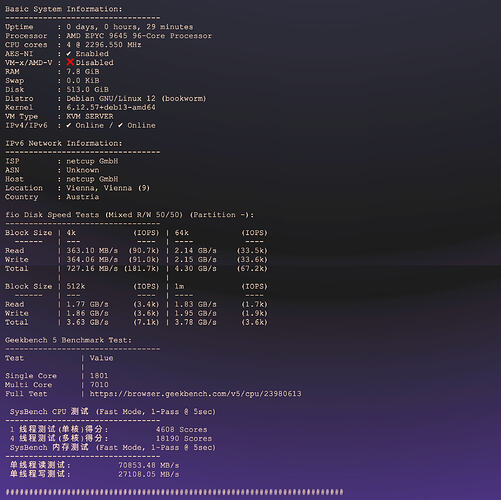501x500 pixels.
Task: Click the Geekbench browser URL link
Action: (195, 394)
